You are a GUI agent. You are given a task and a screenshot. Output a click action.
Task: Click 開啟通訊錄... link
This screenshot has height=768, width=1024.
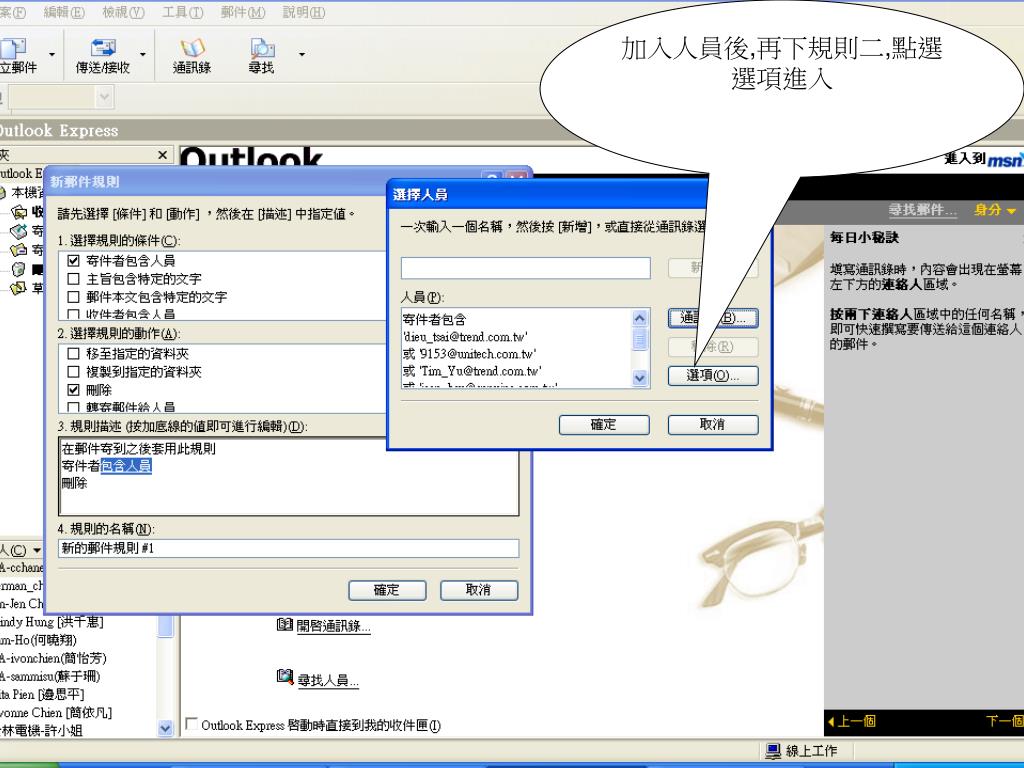(334, 626)
